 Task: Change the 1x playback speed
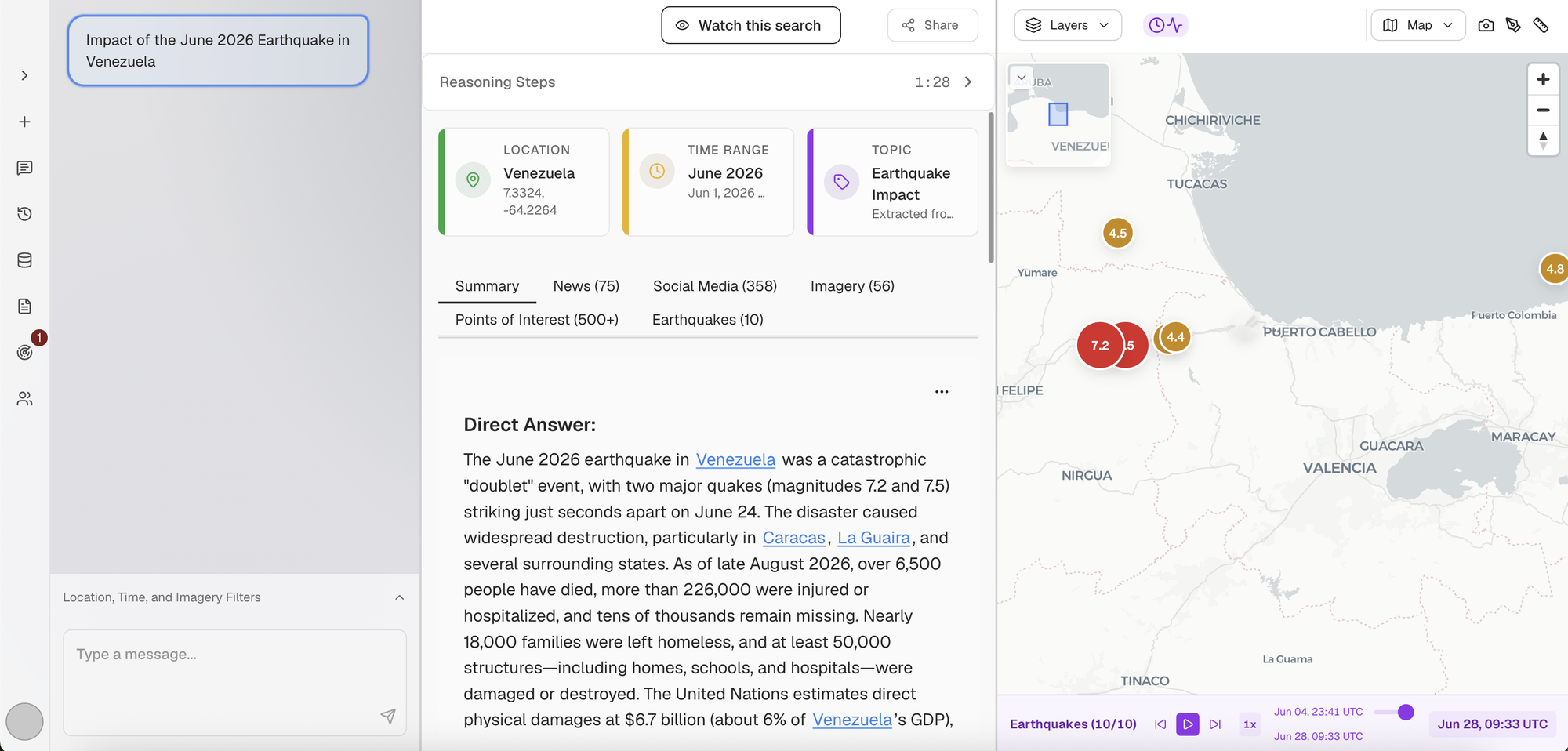[x=1250, y=724]
